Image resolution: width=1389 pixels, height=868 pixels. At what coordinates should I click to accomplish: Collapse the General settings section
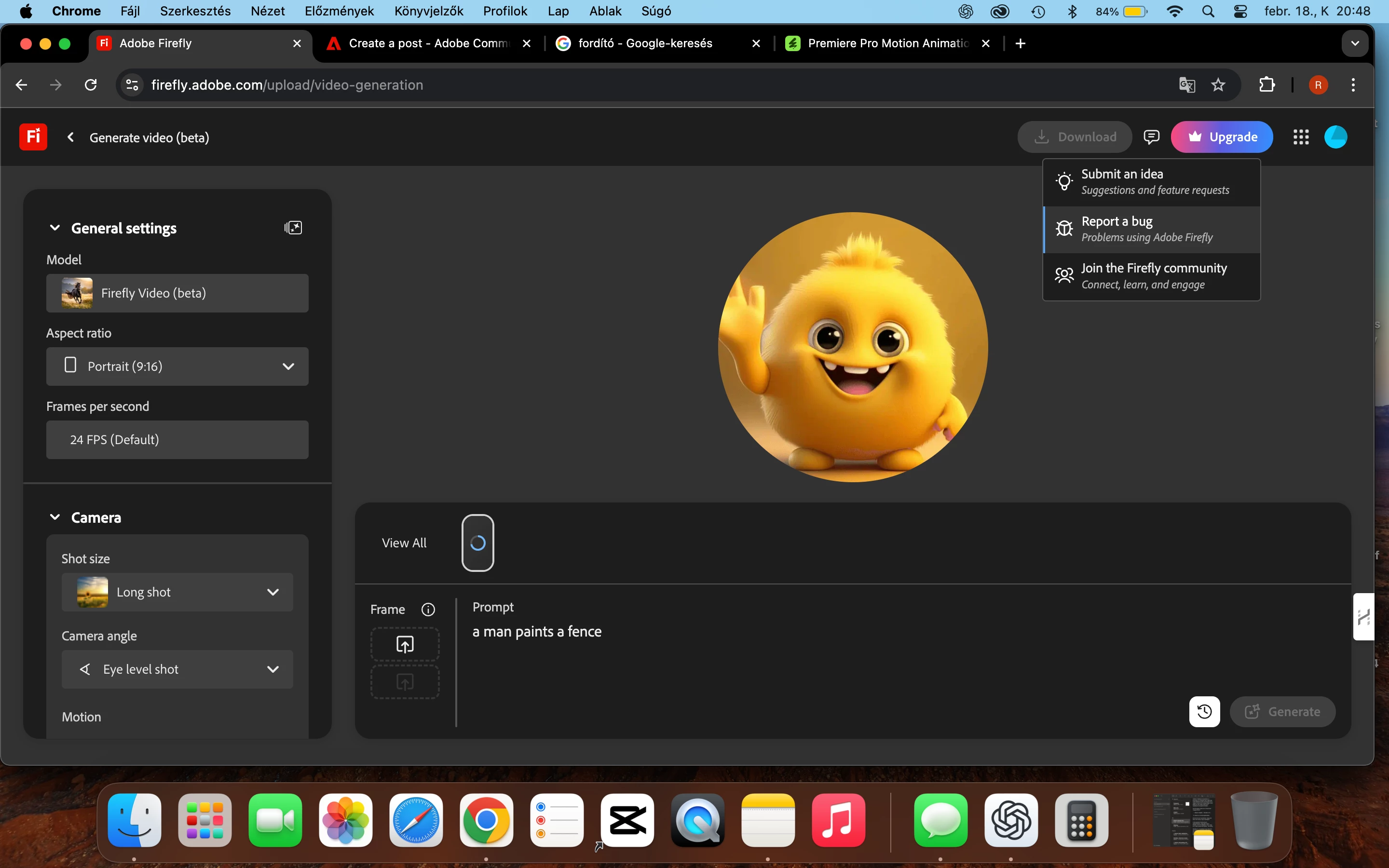(x=55, y=228)
